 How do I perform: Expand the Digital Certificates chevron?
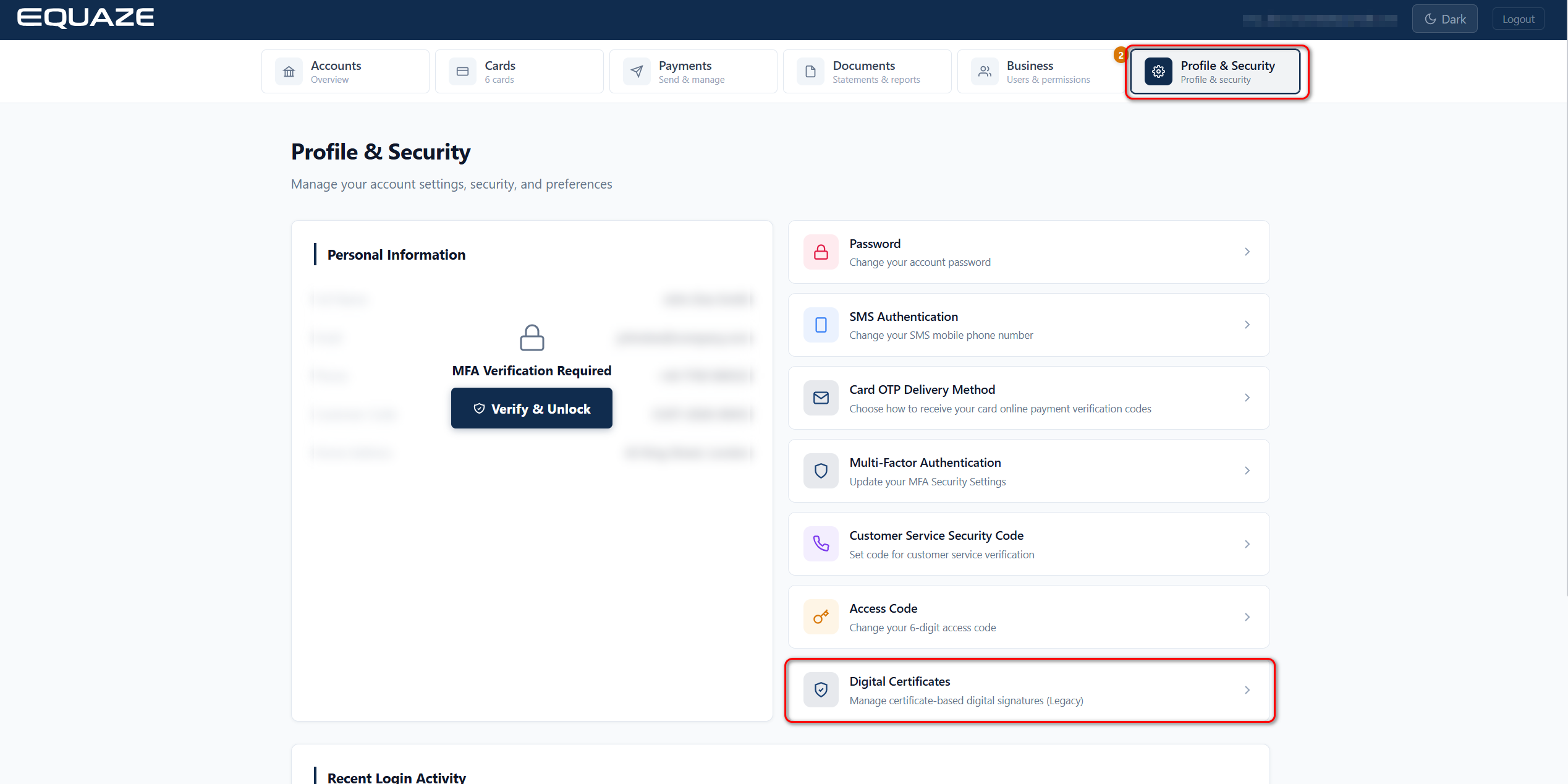(1247, 690)
